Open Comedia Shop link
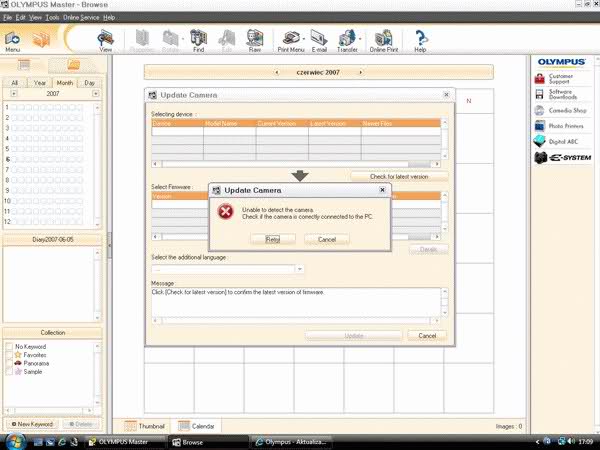The width and height of the screenshot is (600, 450). [561, 110]
